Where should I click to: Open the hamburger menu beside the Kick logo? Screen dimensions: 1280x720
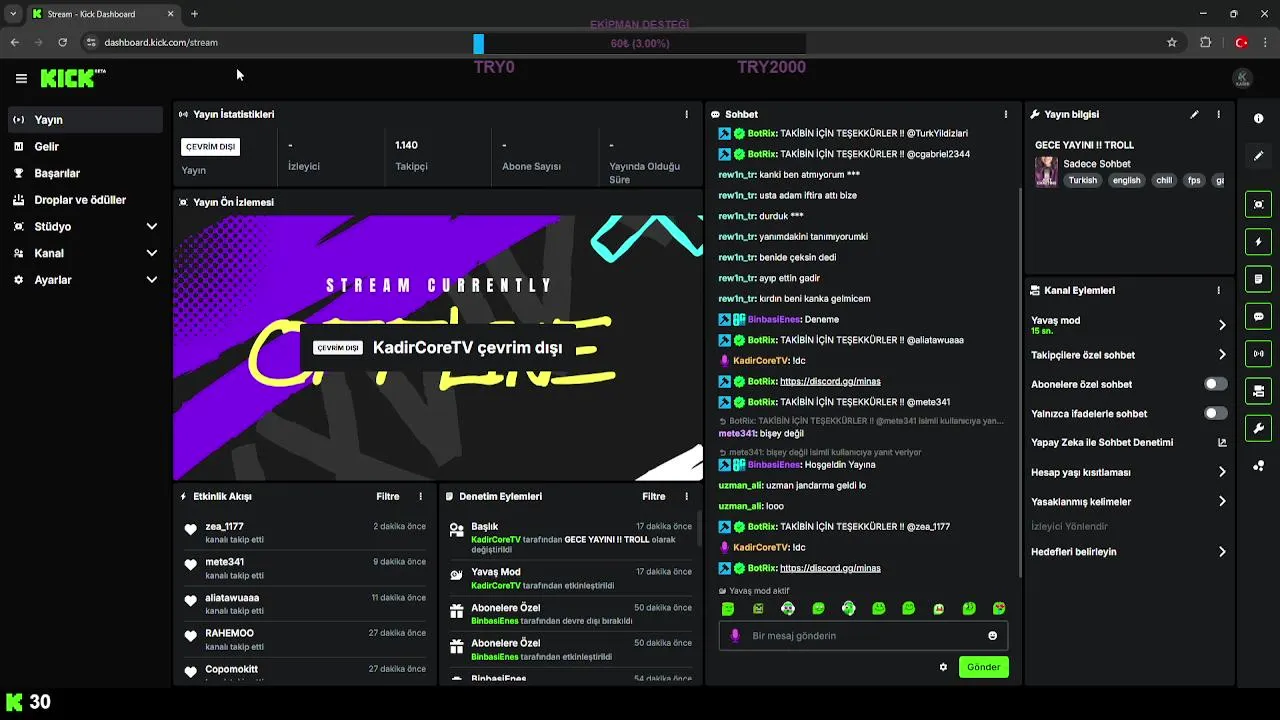click(x=21, y=78)
